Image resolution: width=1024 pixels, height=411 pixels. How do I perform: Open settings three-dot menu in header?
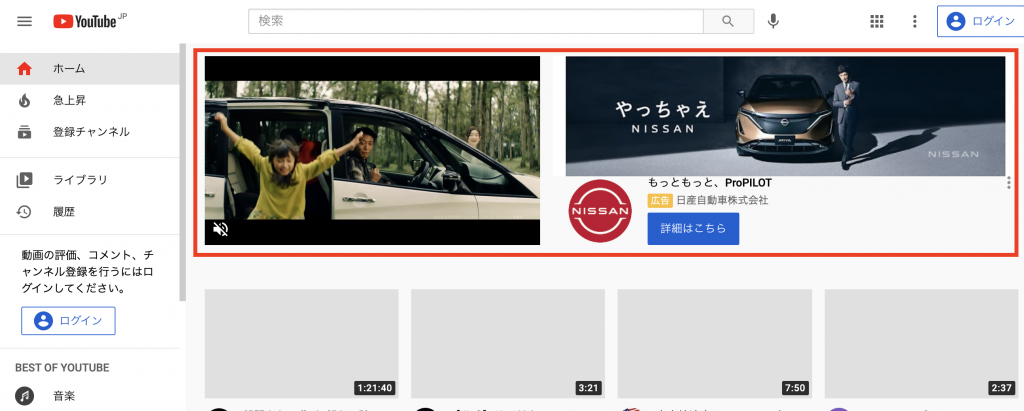pyautogui.click(x=914, y=22)
